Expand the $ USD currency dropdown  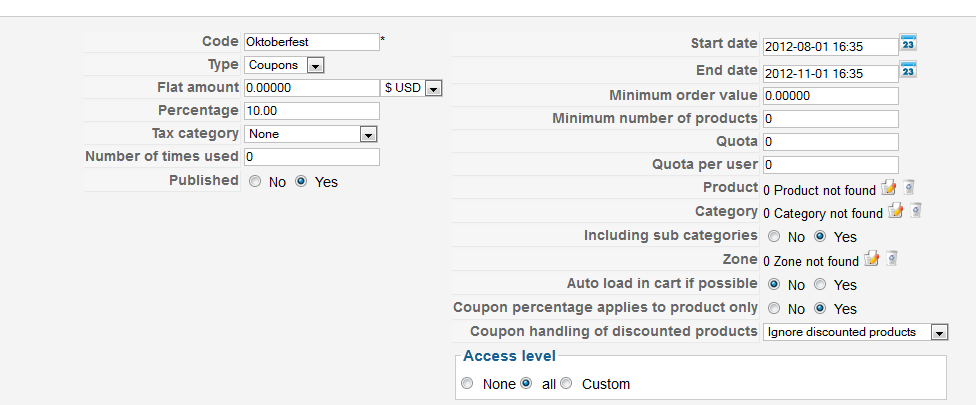tap(411, 88)
